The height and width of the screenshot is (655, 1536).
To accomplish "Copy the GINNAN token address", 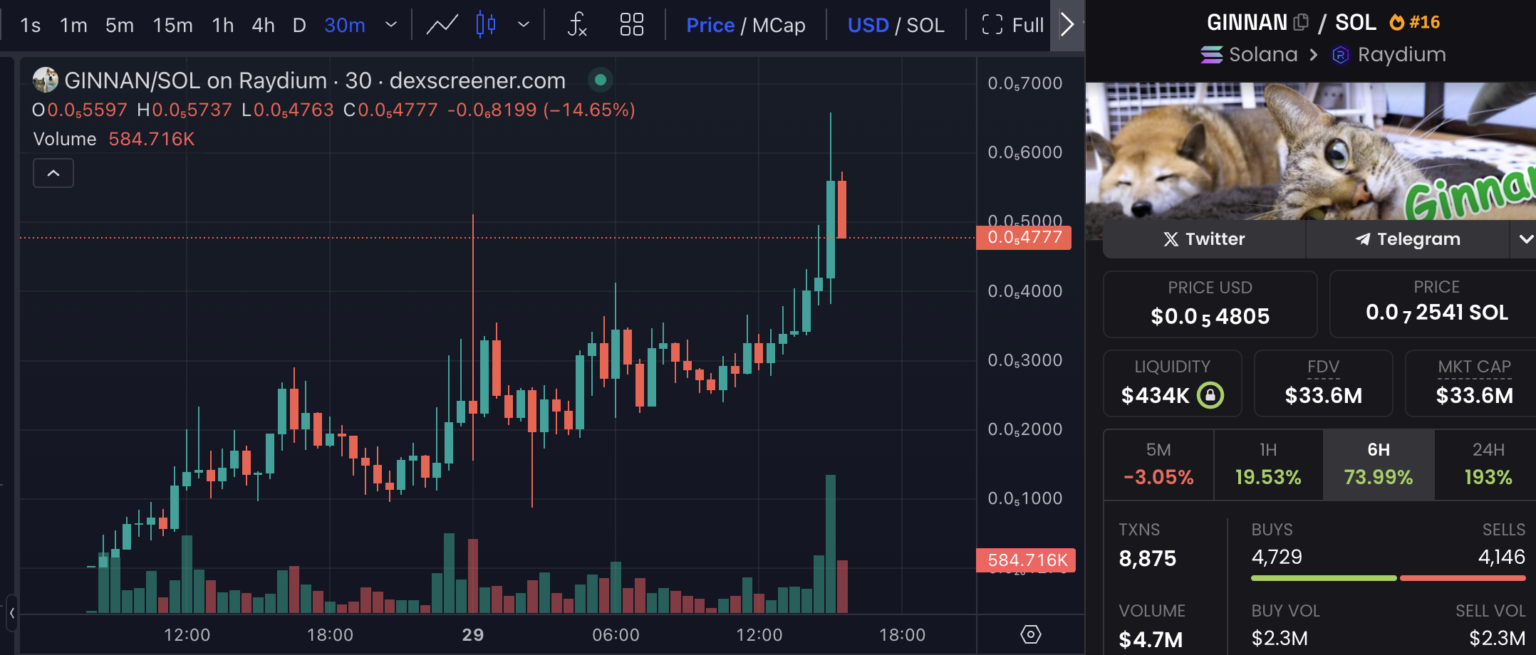I will tap(1301, 22).
